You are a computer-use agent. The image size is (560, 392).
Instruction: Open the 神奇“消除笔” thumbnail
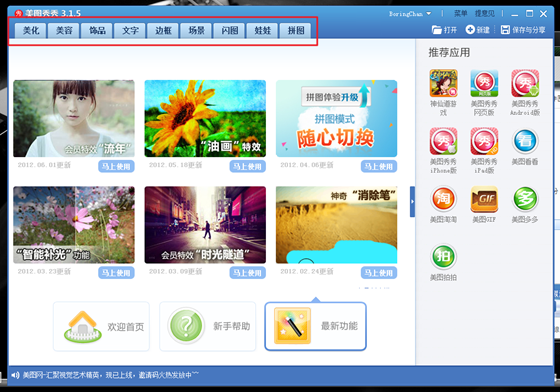pos(336,225)
